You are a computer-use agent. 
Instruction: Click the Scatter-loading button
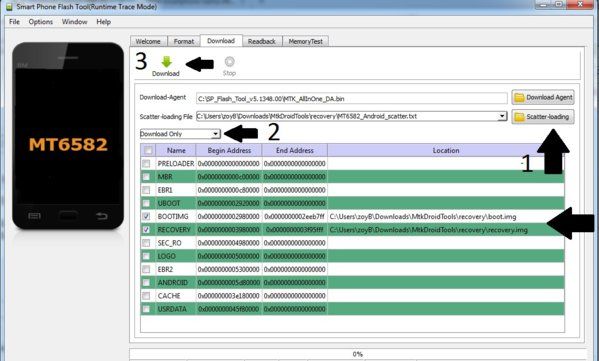543,117
